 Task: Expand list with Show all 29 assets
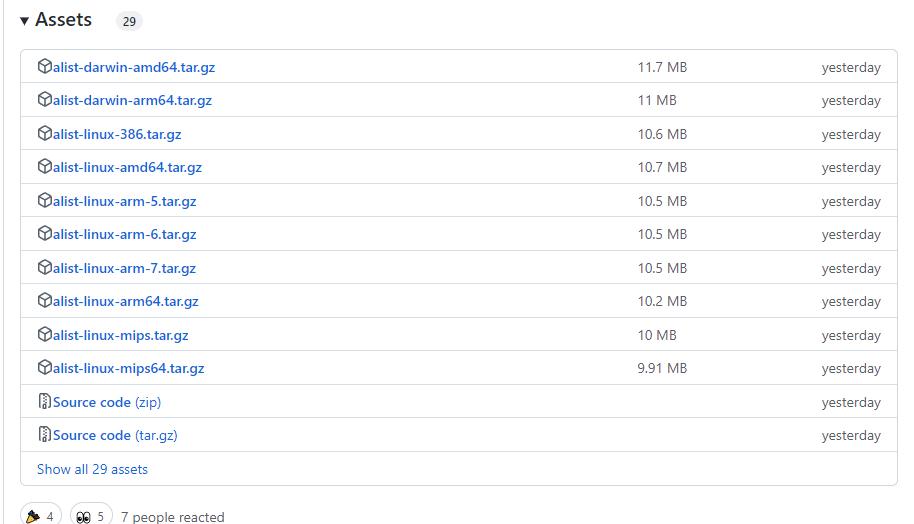(92, 469)
